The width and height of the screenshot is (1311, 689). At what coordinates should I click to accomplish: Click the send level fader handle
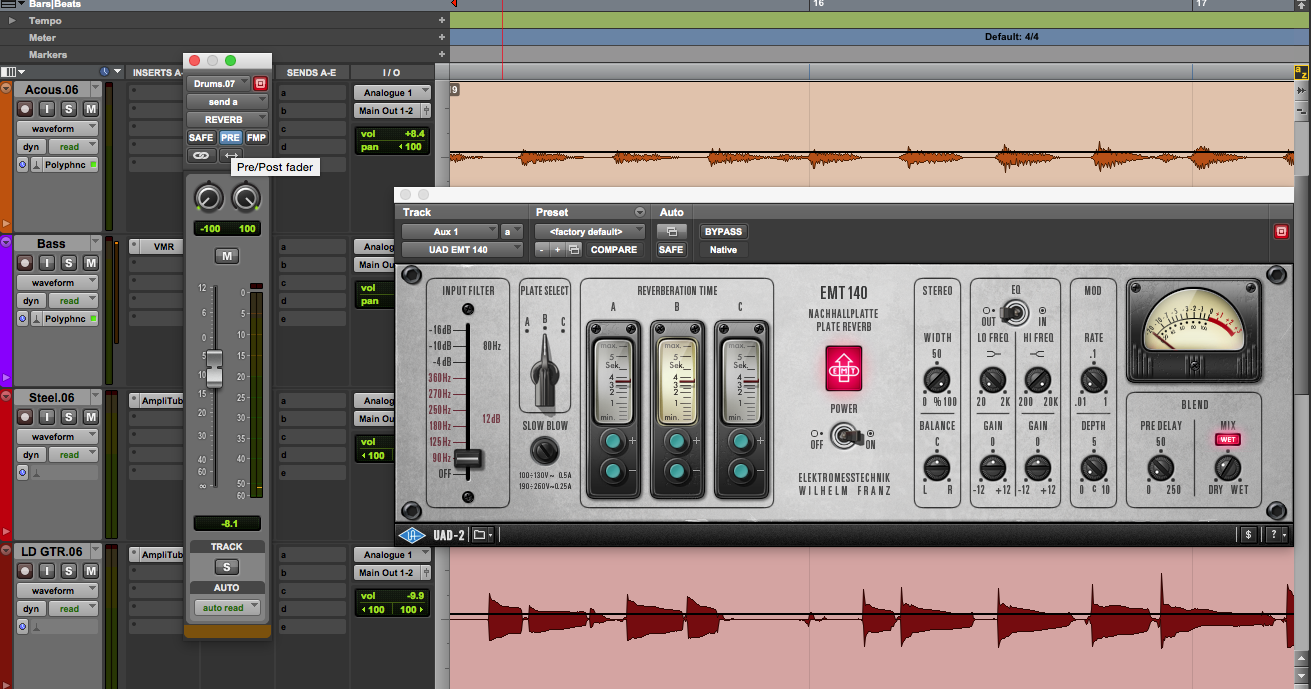point(213,370)
